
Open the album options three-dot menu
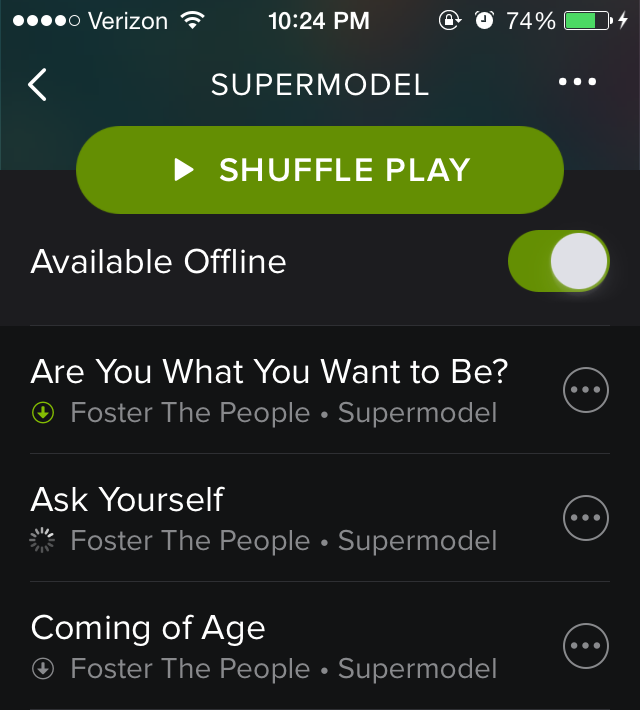[577, 83]
